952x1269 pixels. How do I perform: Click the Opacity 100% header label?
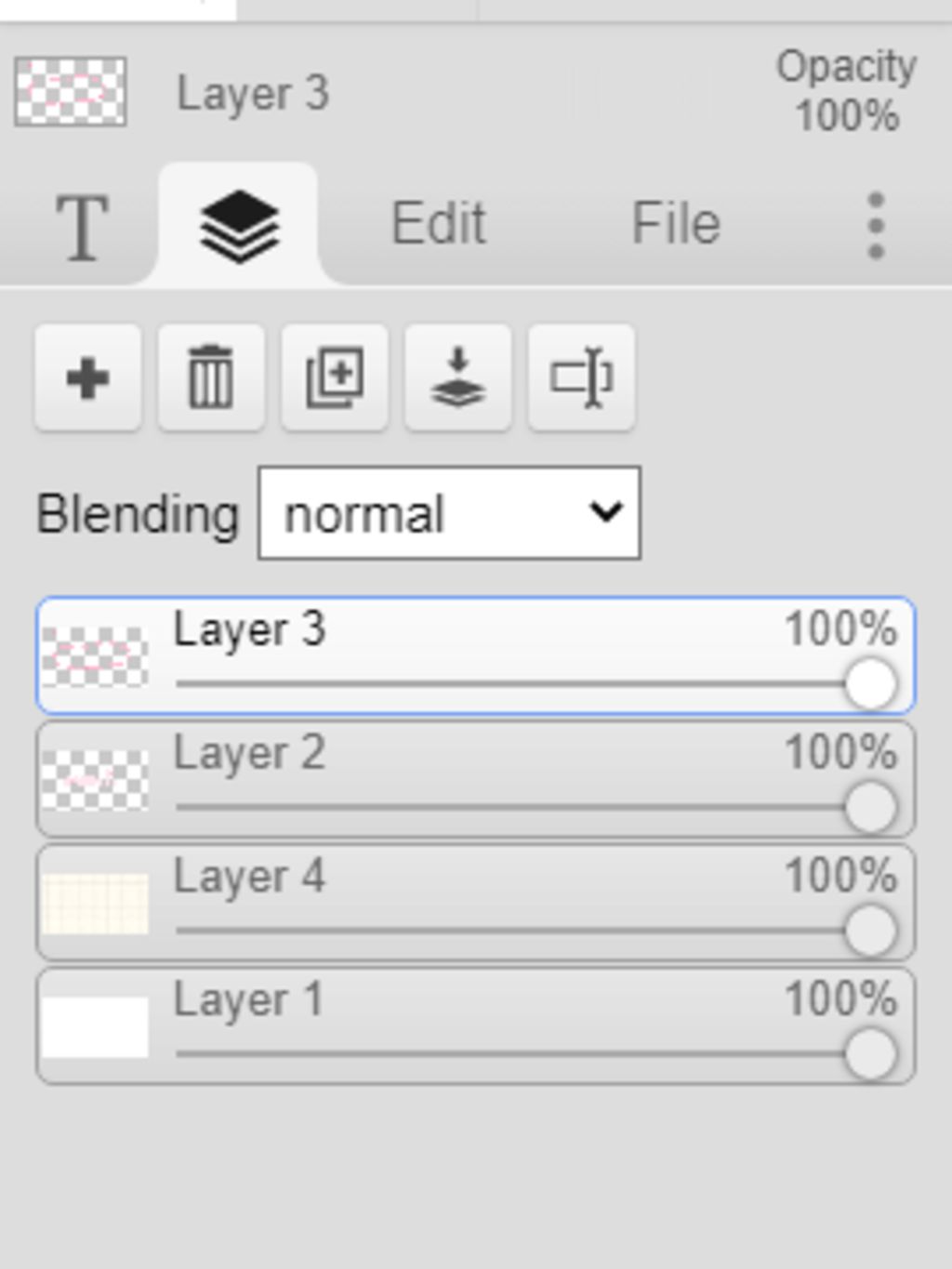pyautogui.click(x=847, y=91)
